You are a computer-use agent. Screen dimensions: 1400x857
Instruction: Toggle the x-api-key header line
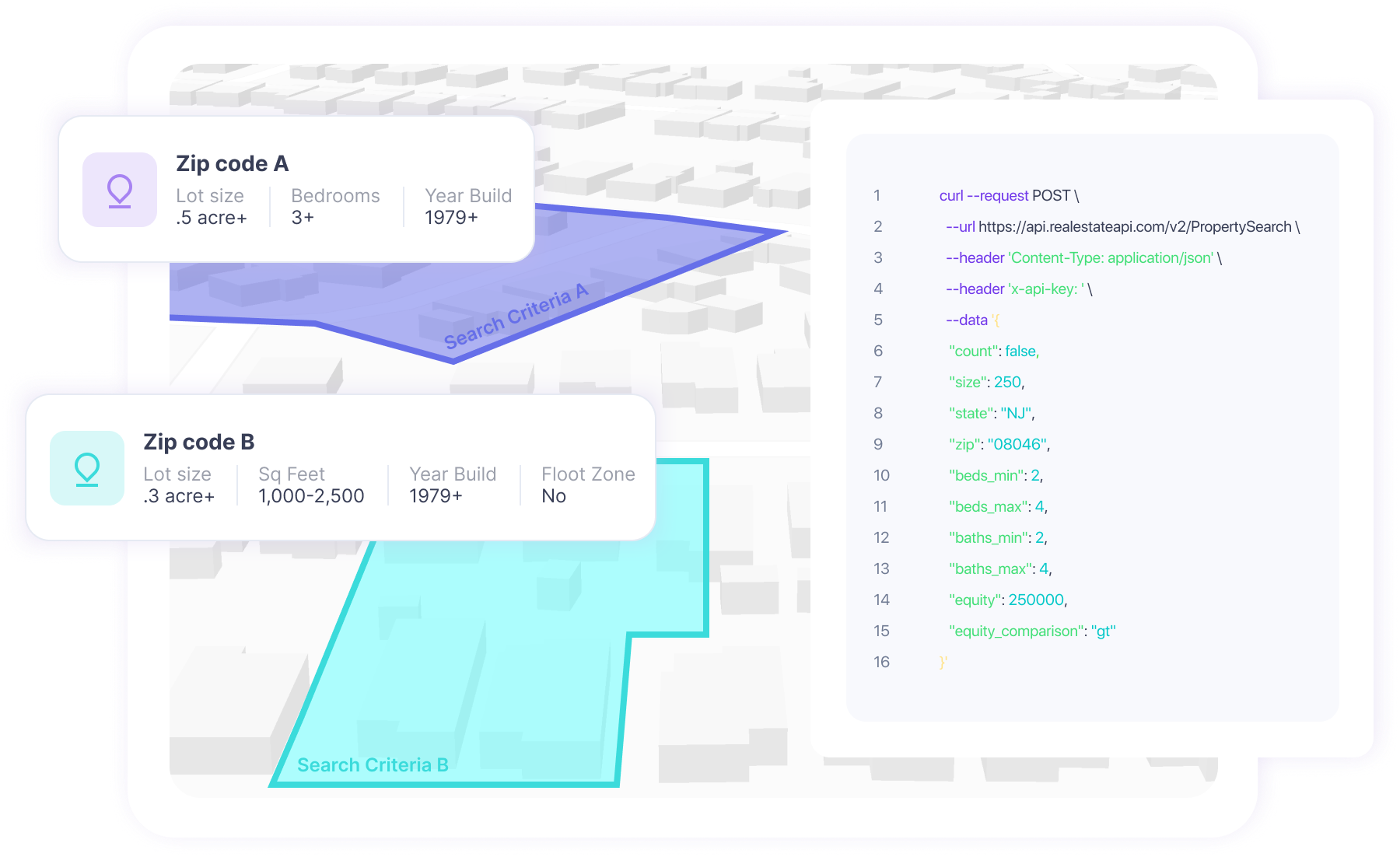click(x=1015, y=289)
